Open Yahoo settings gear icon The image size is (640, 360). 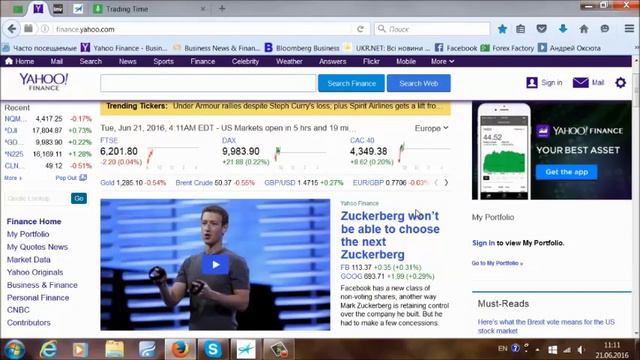[620, 83]
